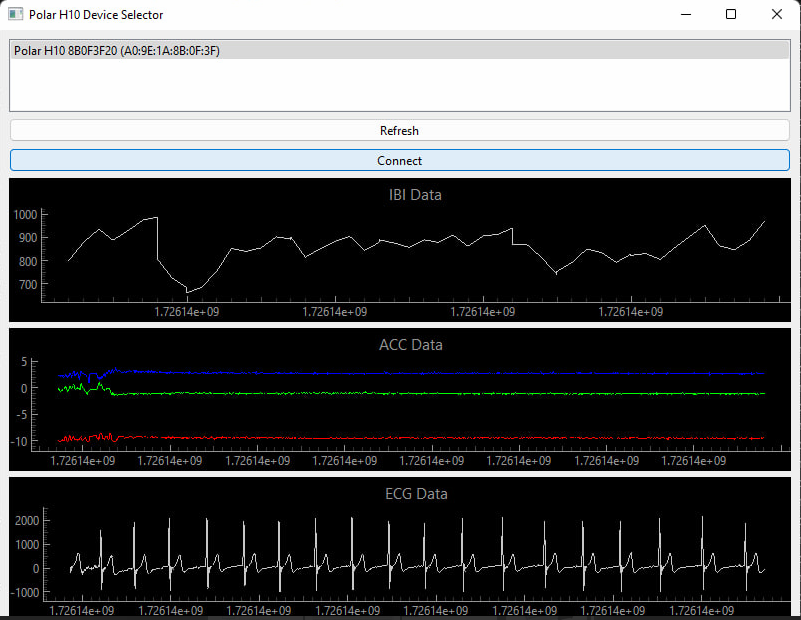This screenshot has width=801, height=620.
Task: Click the -1000 label on ECG y-axis
Action: click(x=25, y=593)
